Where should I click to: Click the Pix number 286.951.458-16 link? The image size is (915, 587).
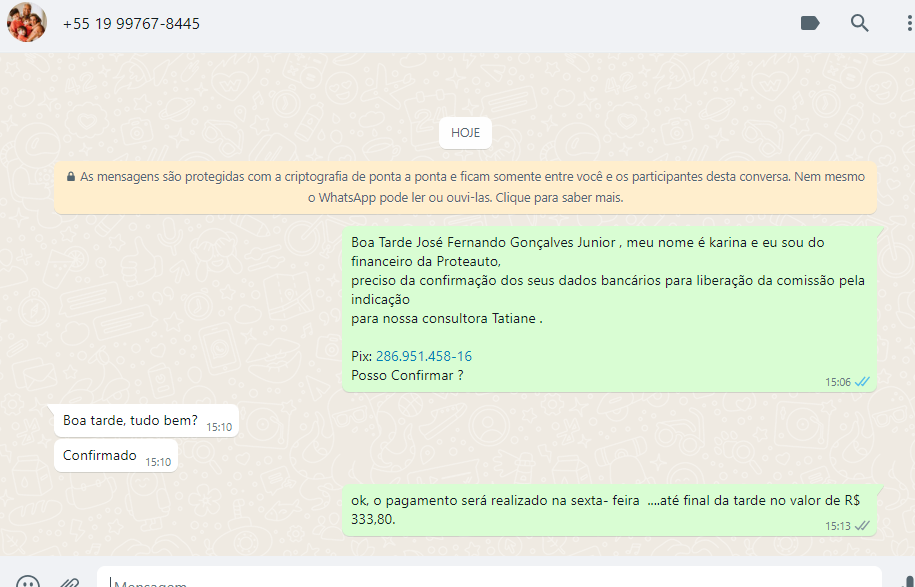tap(423, 356)
